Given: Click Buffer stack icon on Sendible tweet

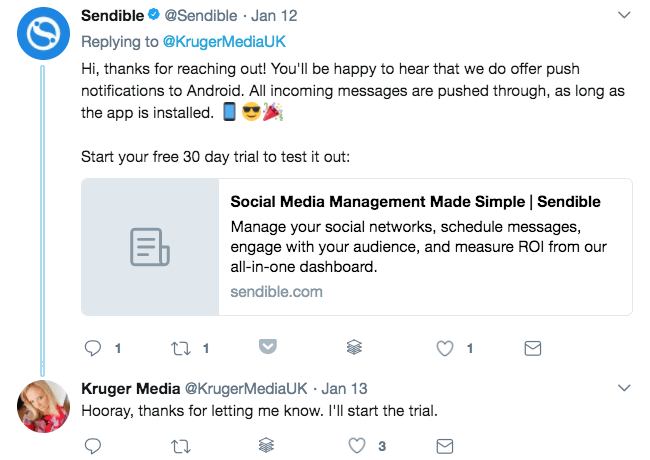Looking at the screenshot, I should pos(354,348).
